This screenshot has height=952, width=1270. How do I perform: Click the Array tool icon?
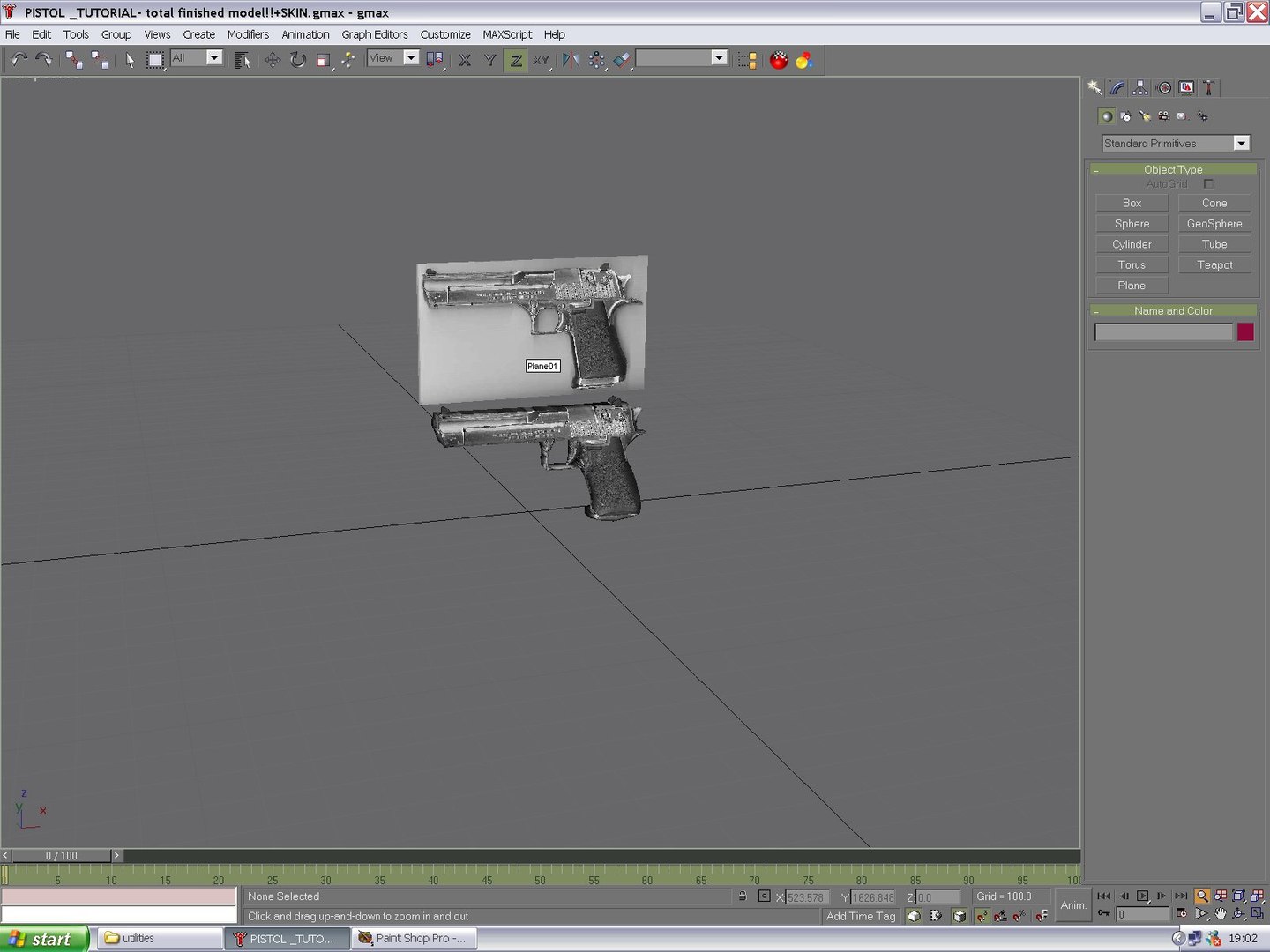[x=597, y=60]
